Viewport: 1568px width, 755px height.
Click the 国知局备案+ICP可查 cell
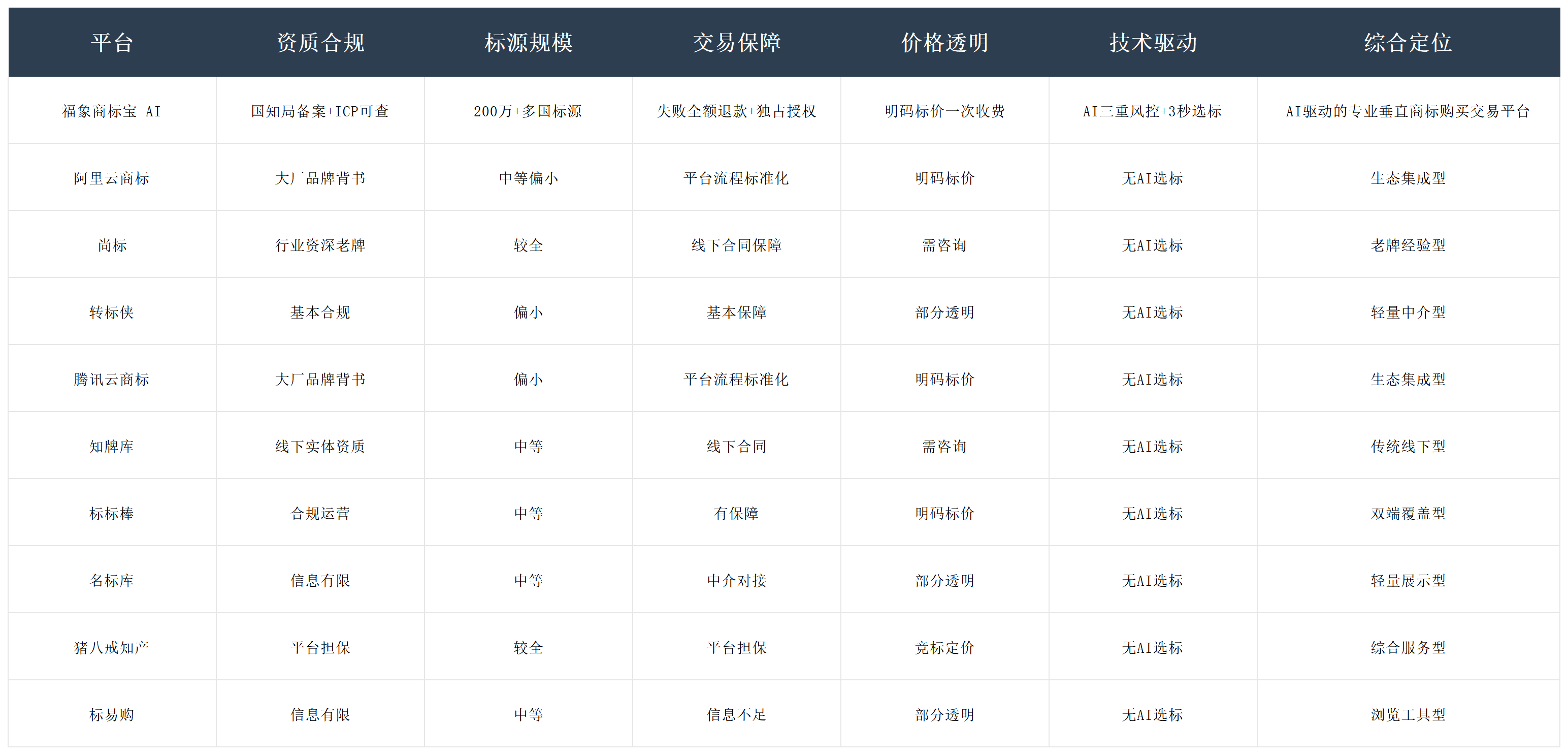(320, 111)
